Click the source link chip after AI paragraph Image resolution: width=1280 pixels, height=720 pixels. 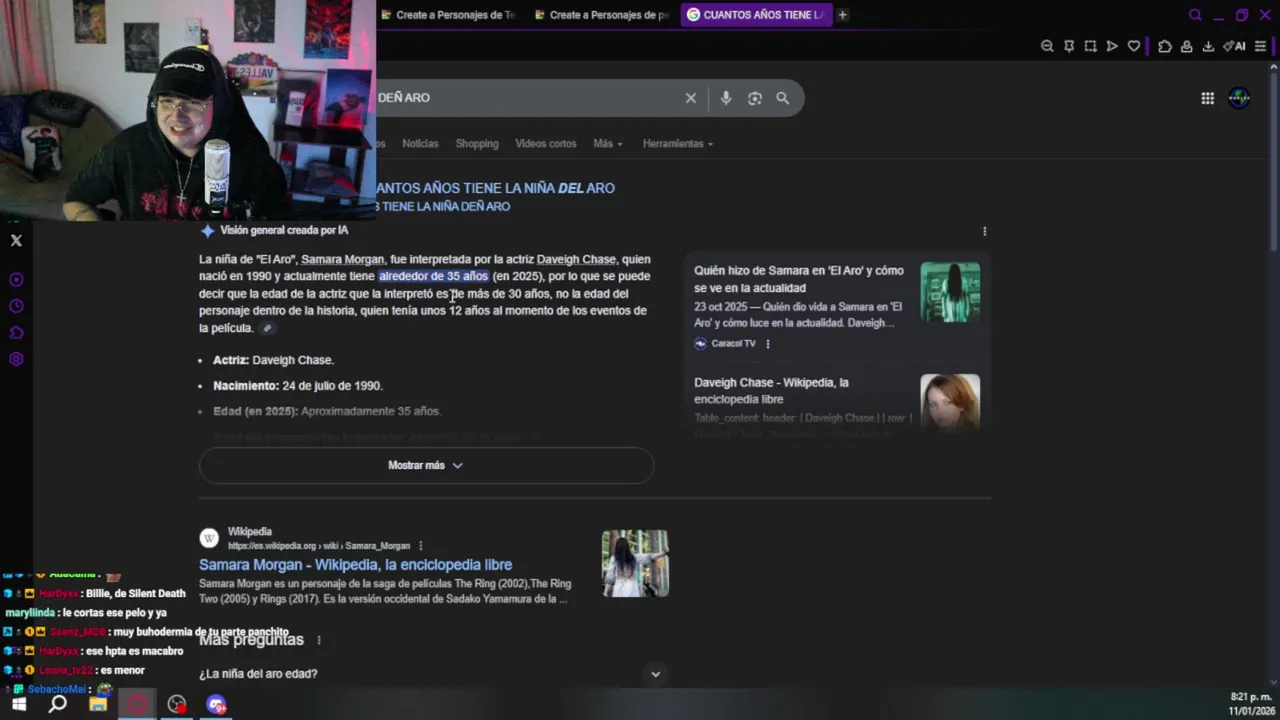(x=266, y=328)
